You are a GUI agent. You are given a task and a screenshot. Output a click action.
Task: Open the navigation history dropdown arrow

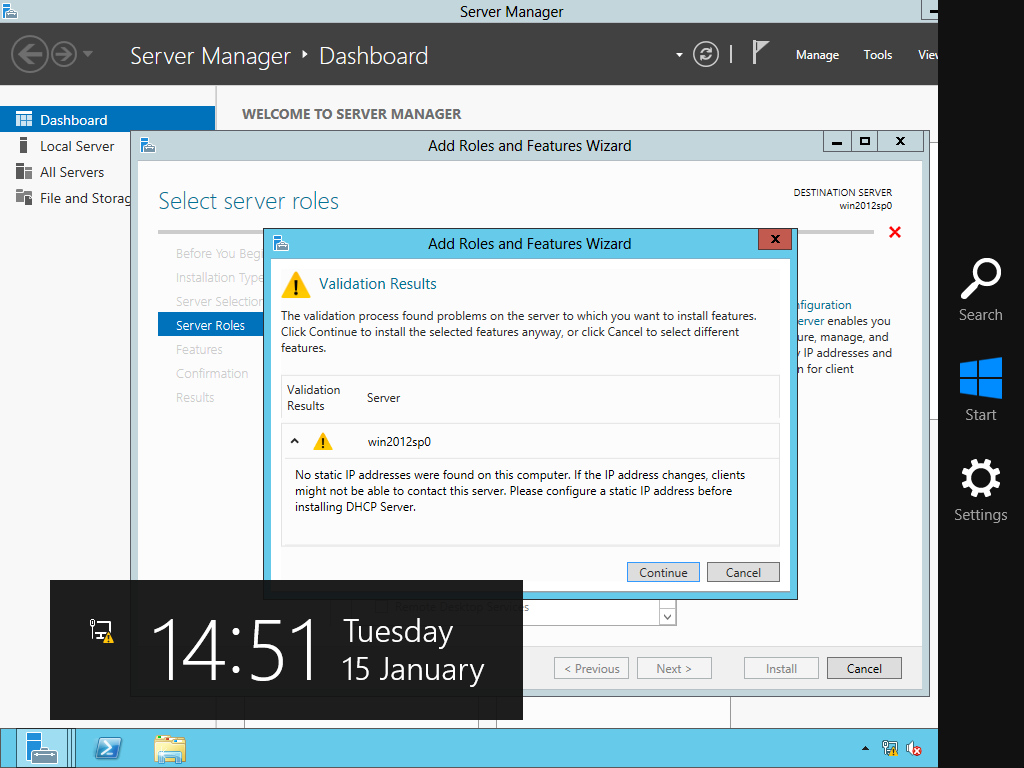coord(88,54)
